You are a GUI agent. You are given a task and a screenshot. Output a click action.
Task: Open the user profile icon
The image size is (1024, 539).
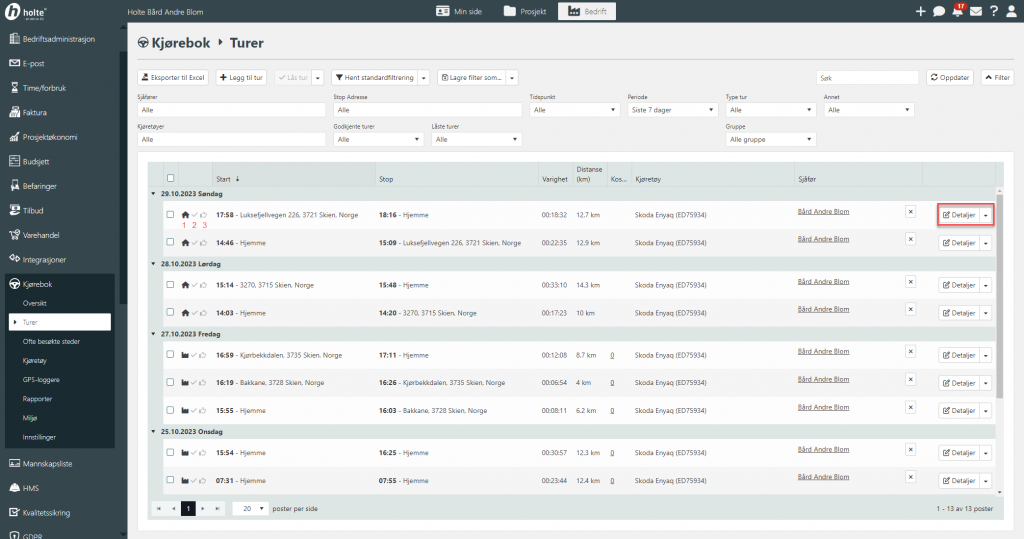tap(1011, 11)
